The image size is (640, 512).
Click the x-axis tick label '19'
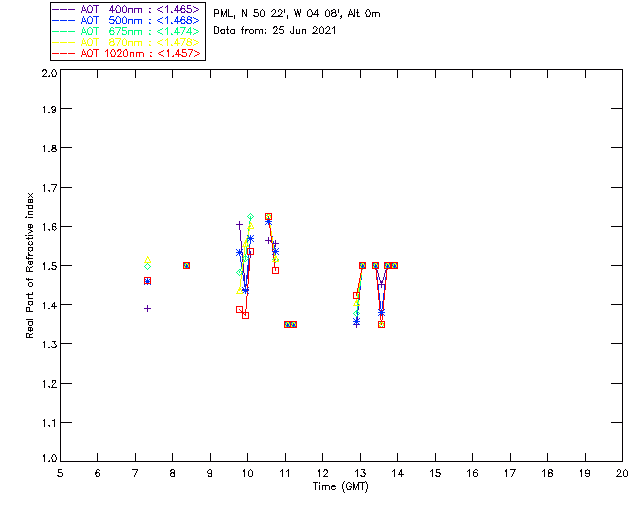[x=585, y=473]
